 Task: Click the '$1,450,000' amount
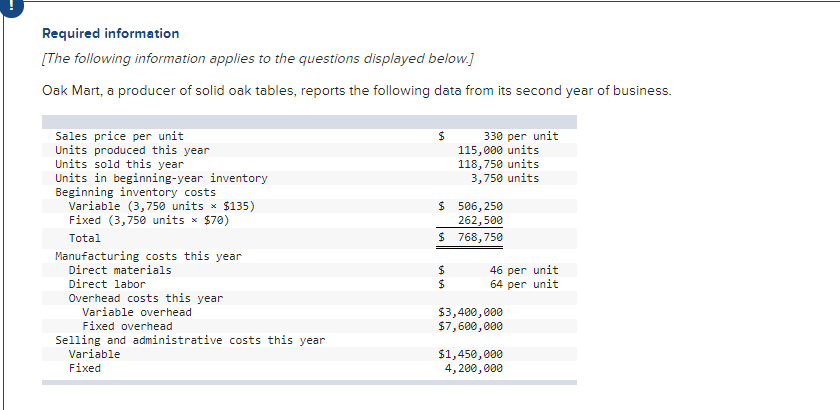point(471,354)
